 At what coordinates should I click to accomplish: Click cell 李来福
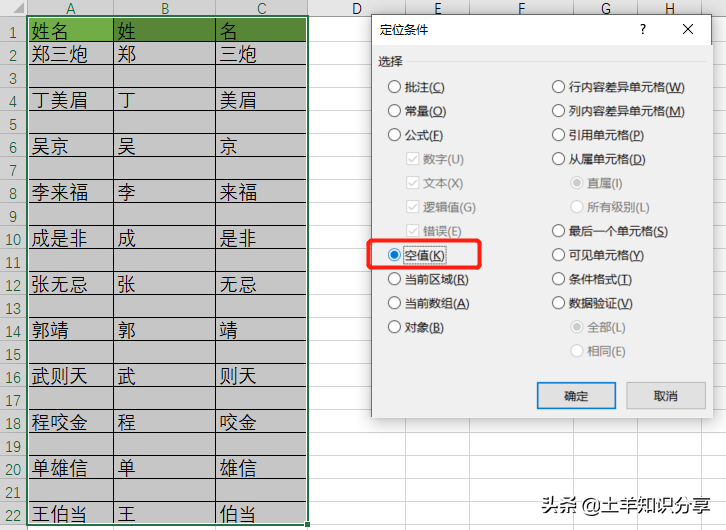point(71,192)
